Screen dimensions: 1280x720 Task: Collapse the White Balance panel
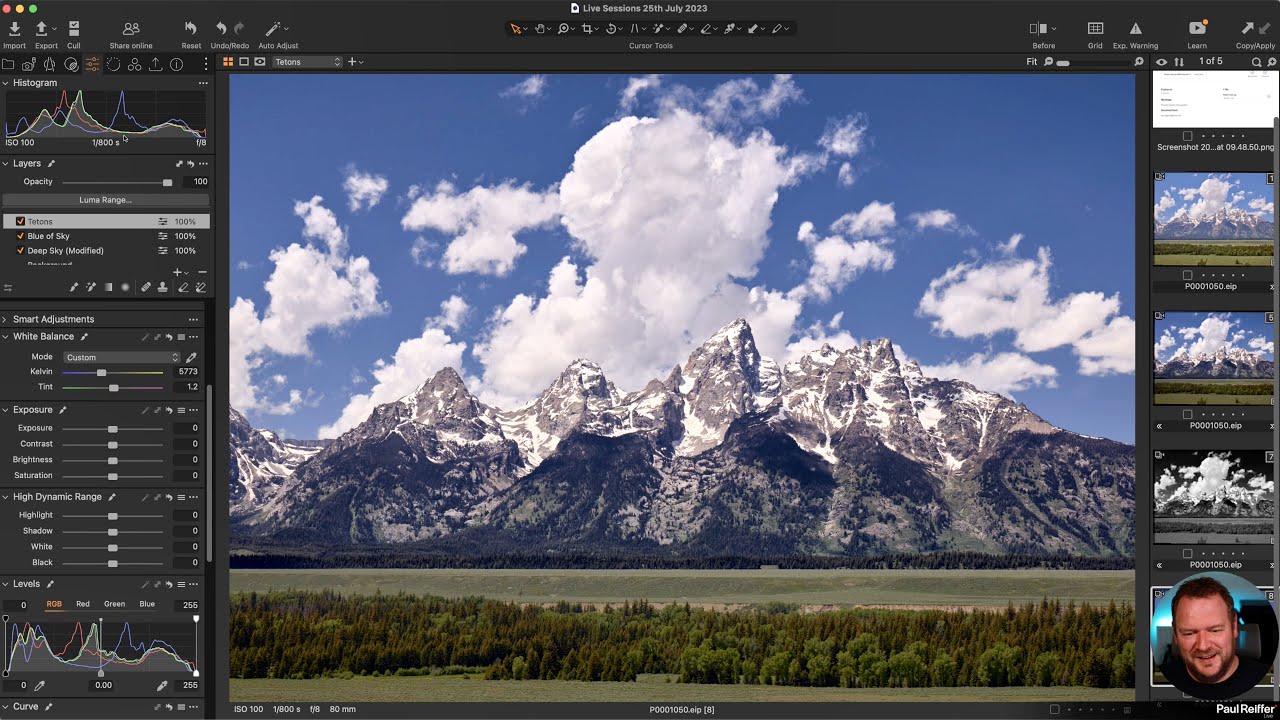coord(6,337)
